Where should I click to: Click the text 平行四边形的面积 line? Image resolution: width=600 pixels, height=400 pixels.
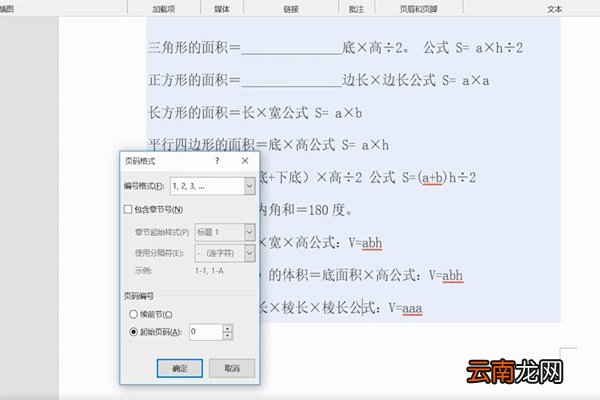(268, 145)
